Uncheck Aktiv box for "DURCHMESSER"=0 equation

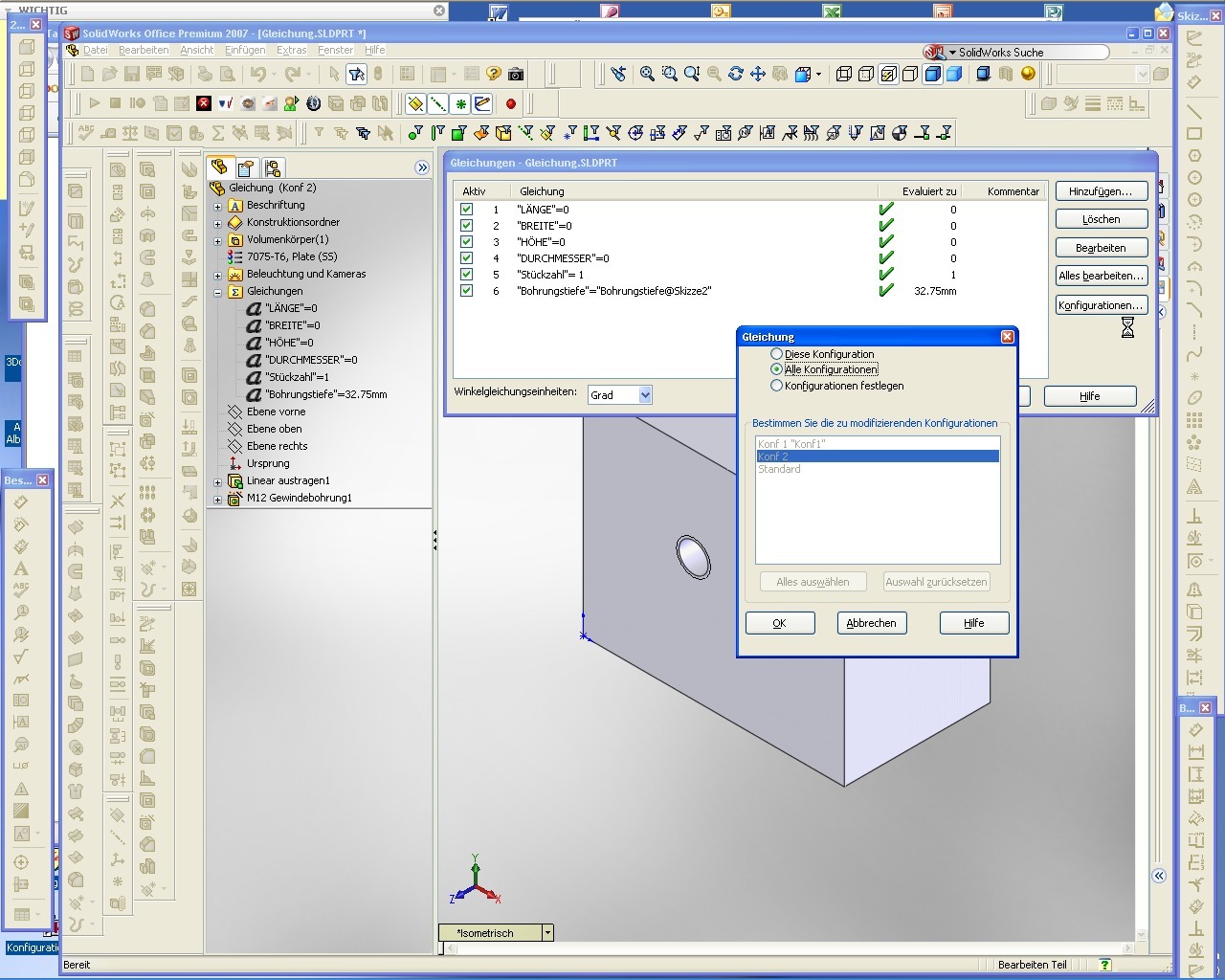coord(466,257)
